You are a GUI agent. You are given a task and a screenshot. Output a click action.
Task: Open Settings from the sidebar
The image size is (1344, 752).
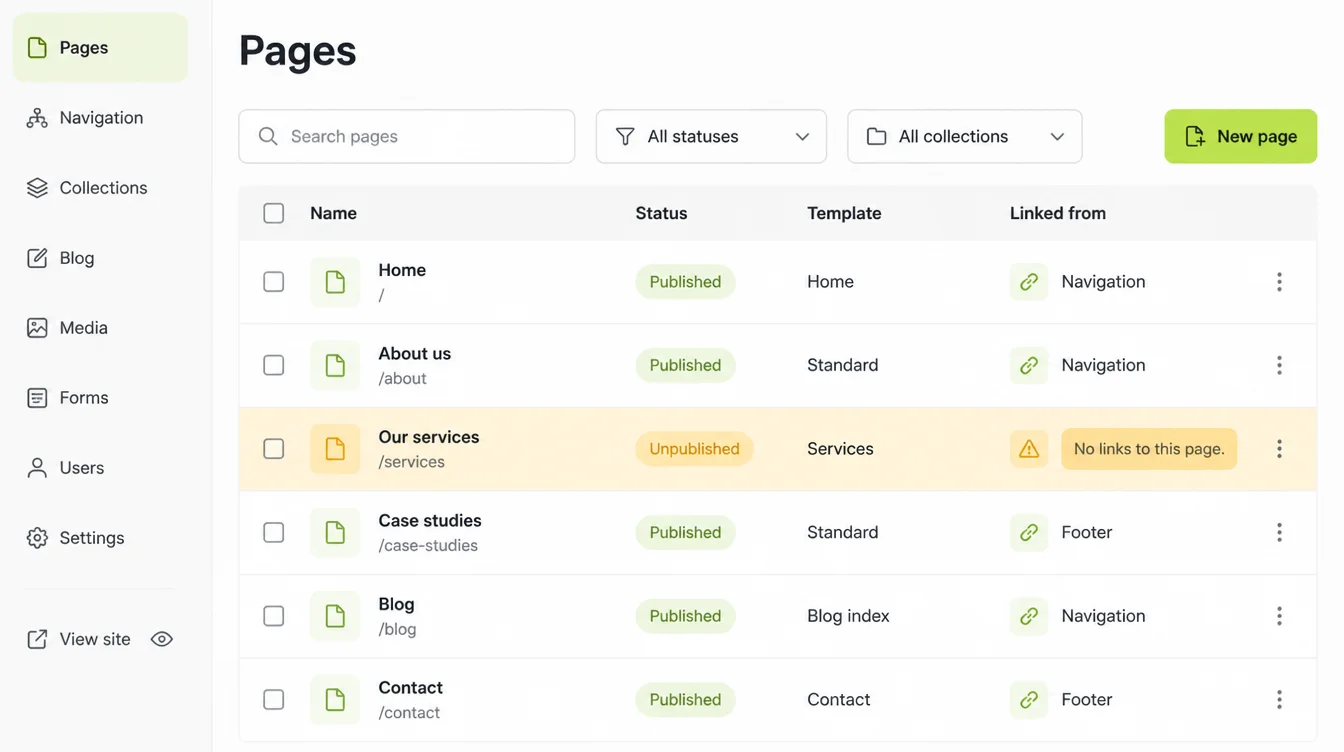pos(100,538)
